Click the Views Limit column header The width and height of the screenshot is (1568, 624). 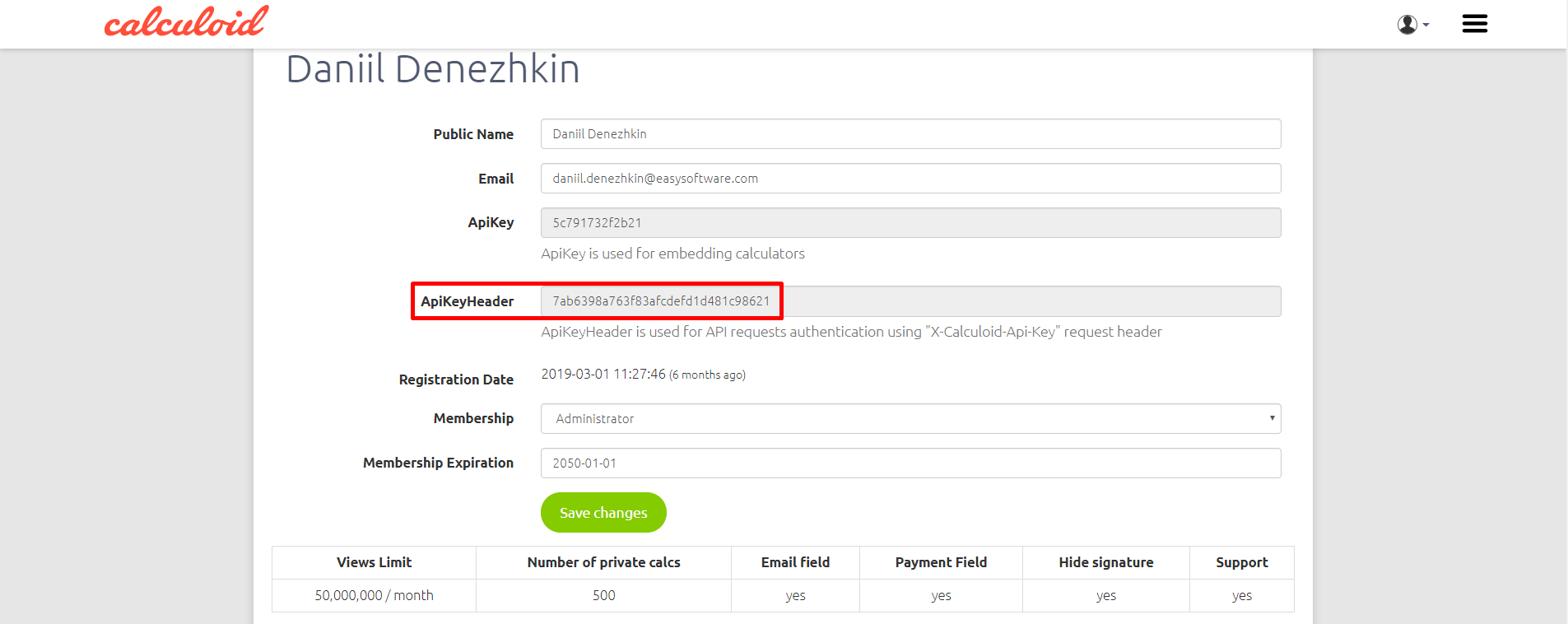pos(374,563)
